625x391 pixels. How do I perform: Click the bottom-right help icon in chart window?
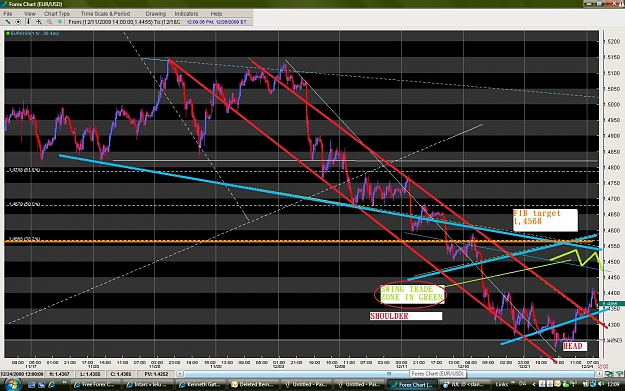(x=619, y=374)
